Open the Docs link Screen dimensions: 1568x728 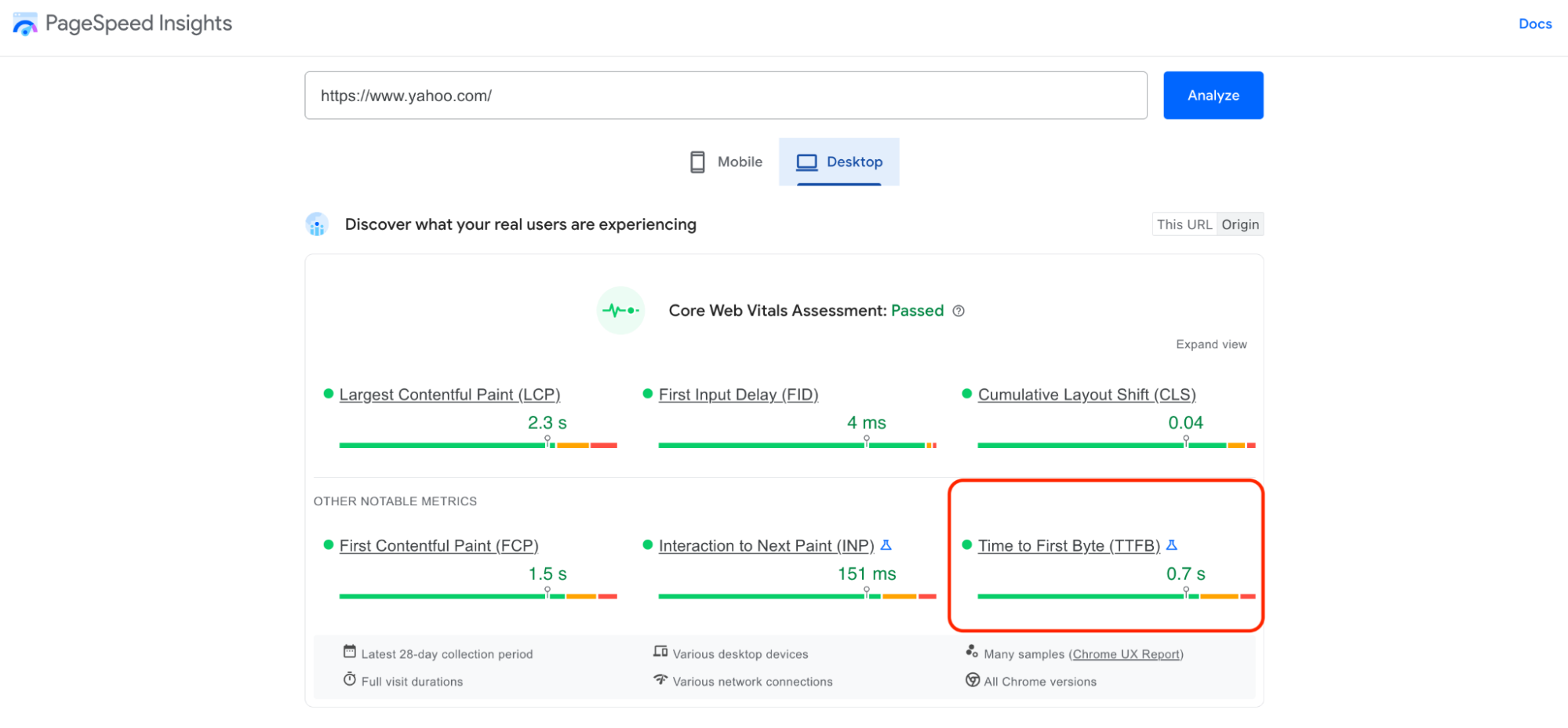[x=1535, y=24]
